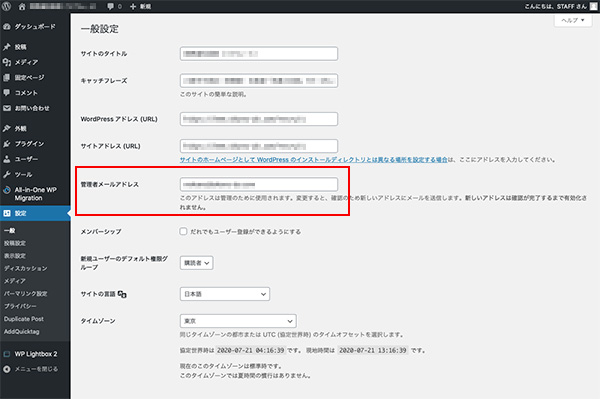Image resolution: width=600 pixels, height=399 pixels.
Task: Click the メニューを閉じる collapse arrow icon
Action: (7, 369)
